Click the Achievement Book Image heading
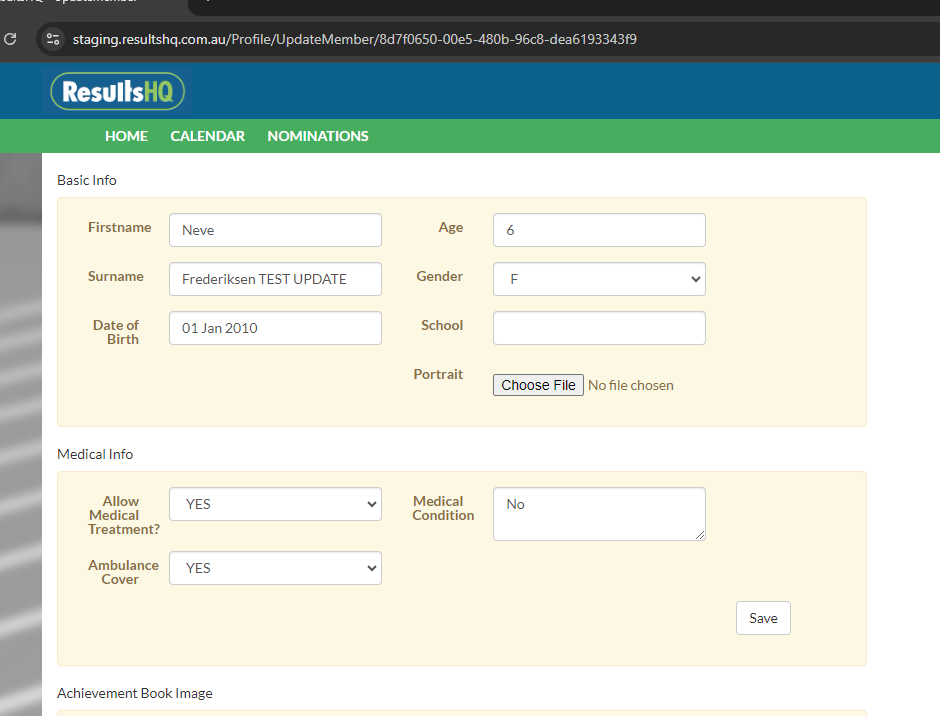The width and height of the screenshot is (940, 716). click(135, 693)
